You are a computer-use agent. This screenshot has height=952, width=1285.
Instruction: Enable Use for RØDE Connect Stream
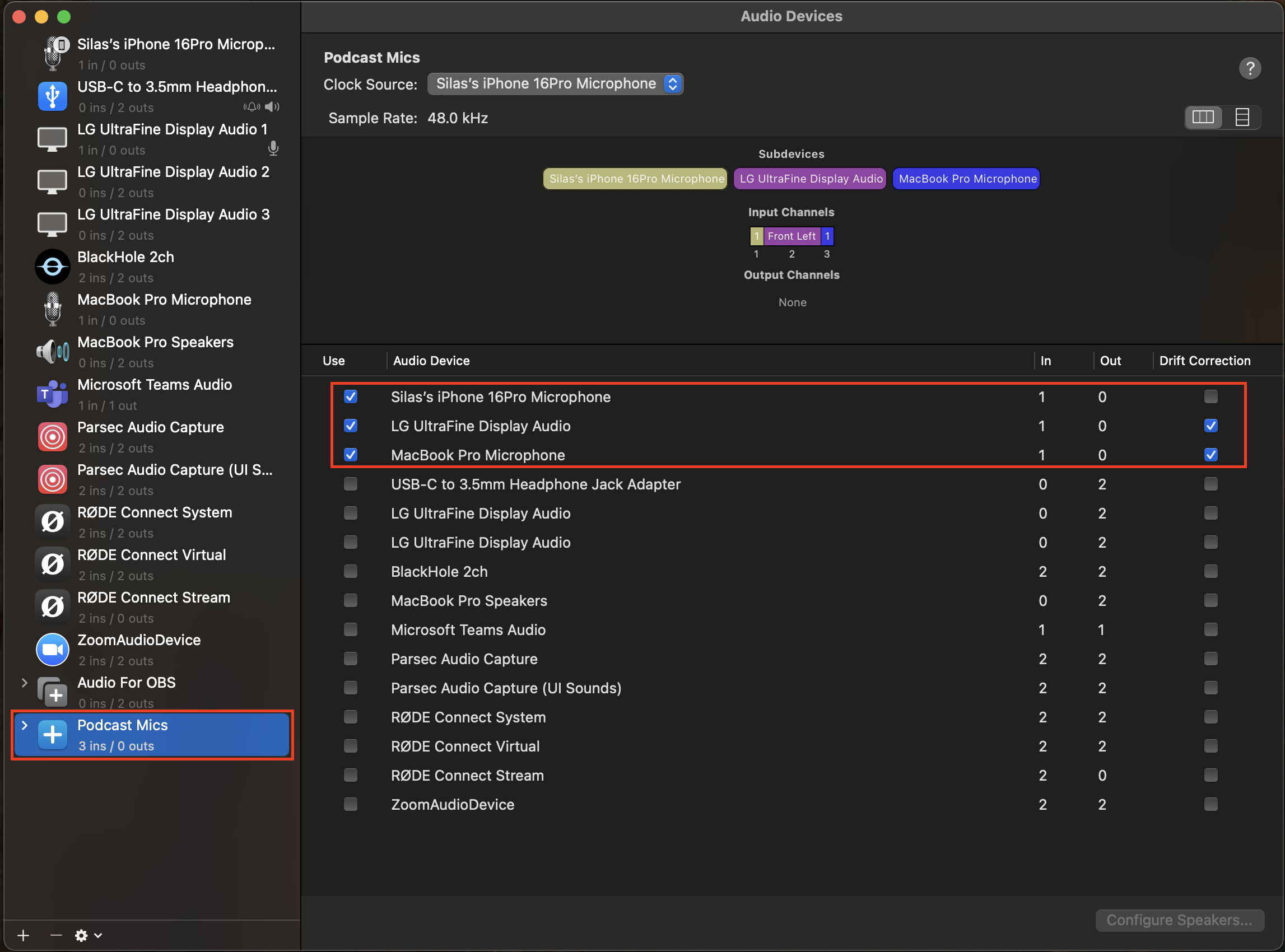coord(351,776)
